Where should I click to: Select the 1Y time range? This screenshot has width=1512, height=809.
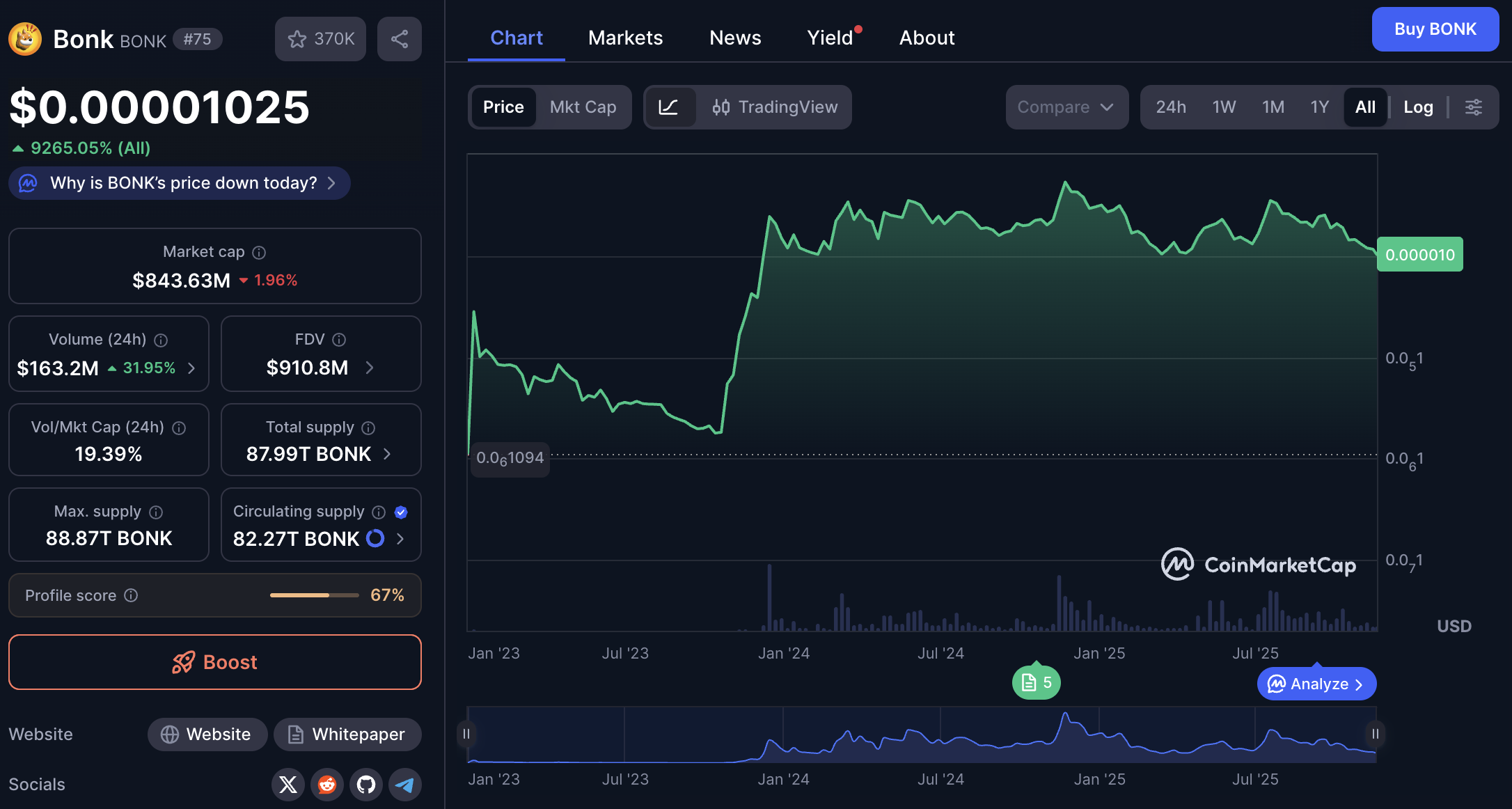tap(1319, 107)
